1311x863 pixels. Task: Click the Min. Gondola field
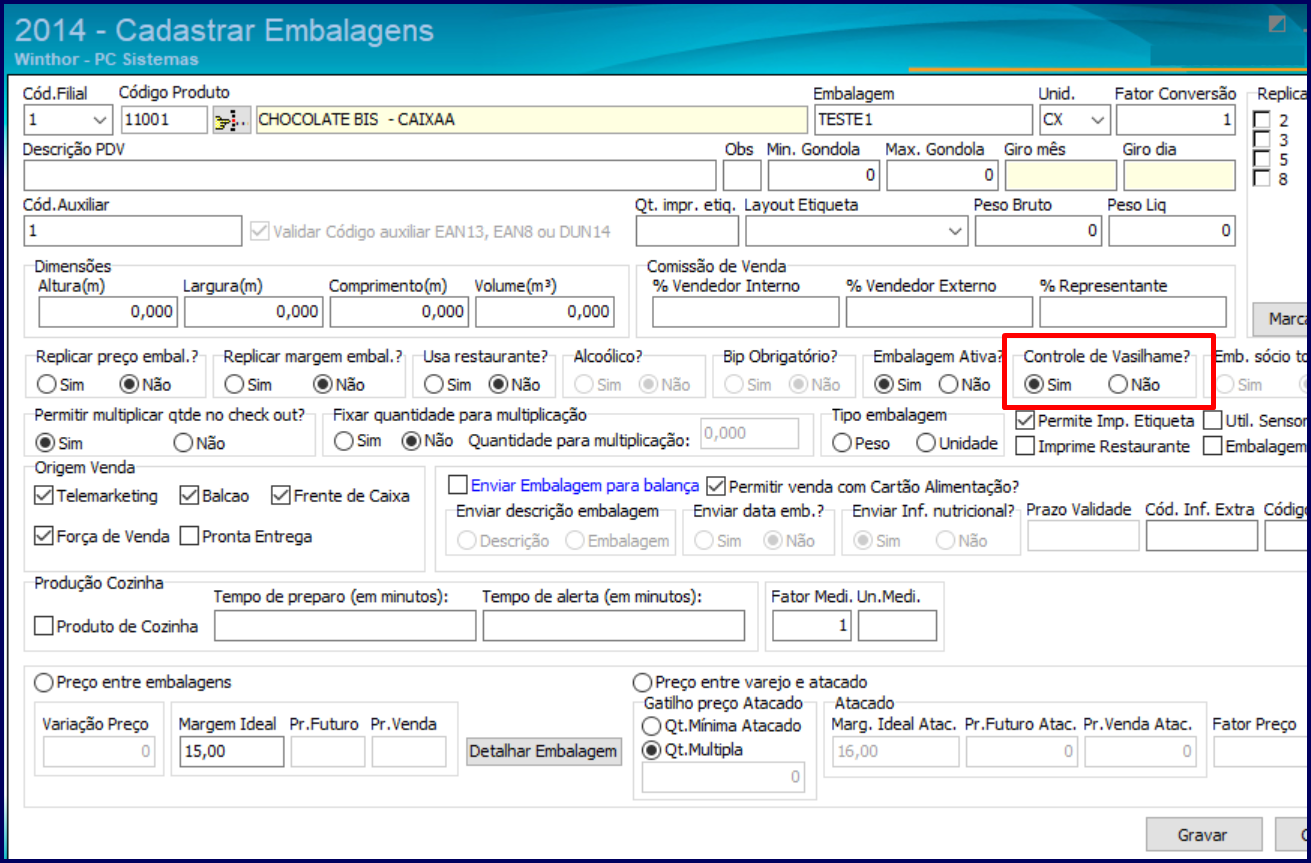click(x=824, y=176)
